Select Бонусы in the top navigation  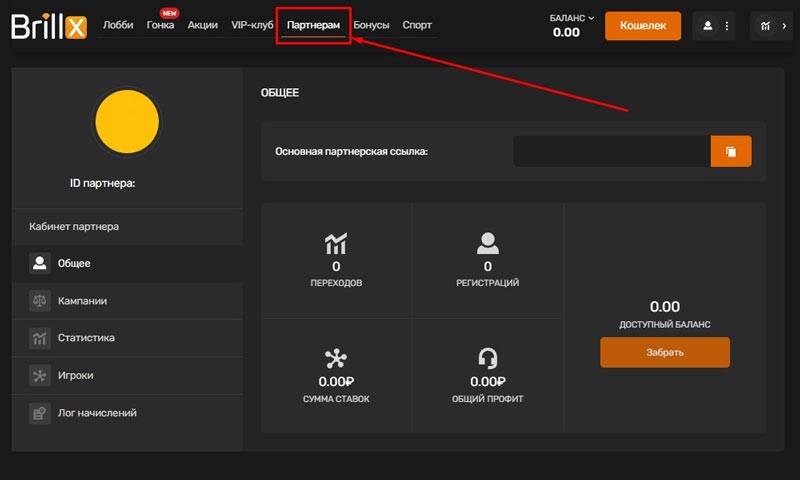(x=371, y=25)
